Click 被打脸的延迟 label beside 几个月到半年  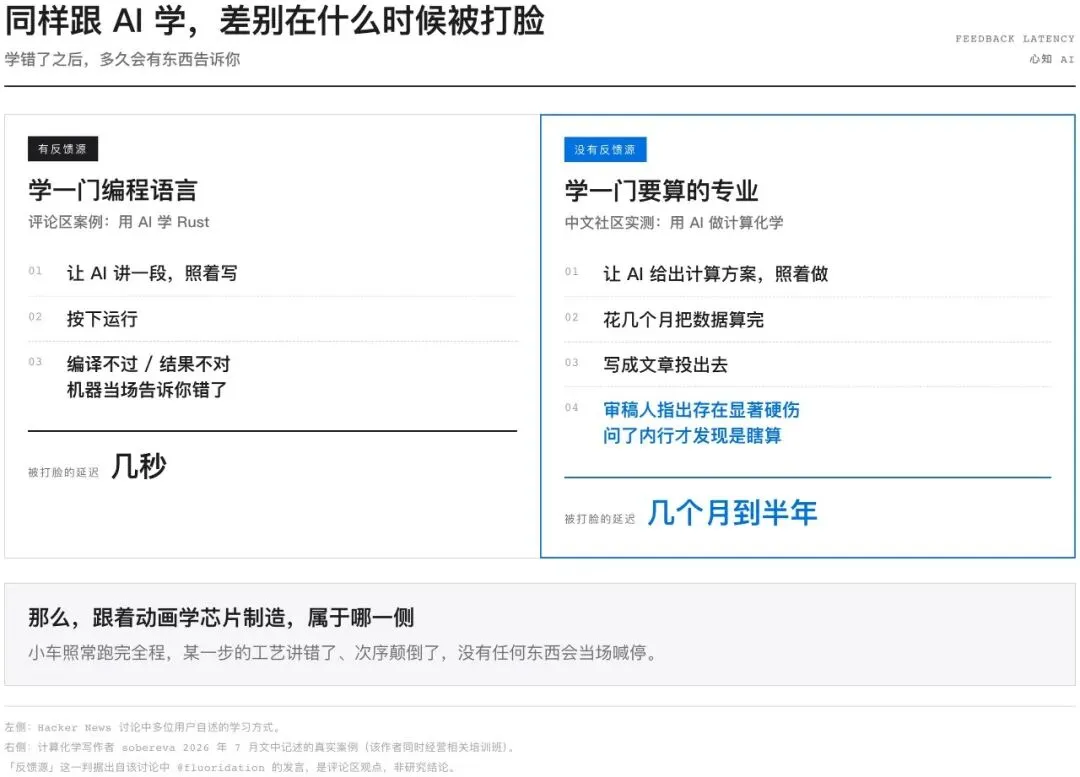[599, 519]
